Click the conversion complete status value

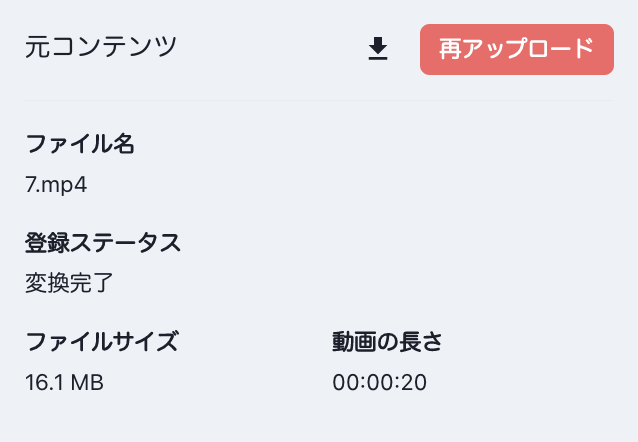(69, 283)
